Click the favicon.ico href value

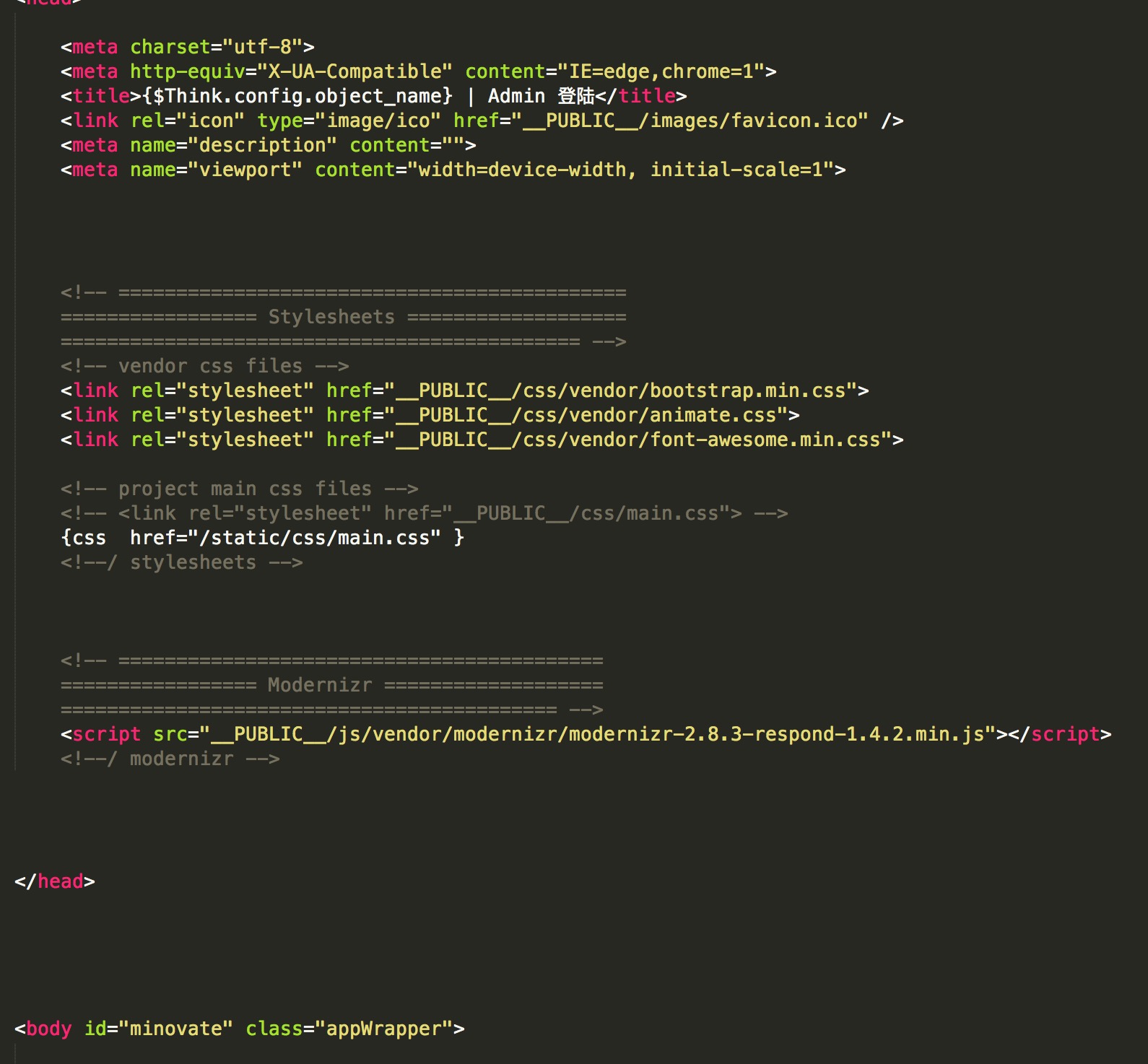pyautogui.click(x=695, y=121)
